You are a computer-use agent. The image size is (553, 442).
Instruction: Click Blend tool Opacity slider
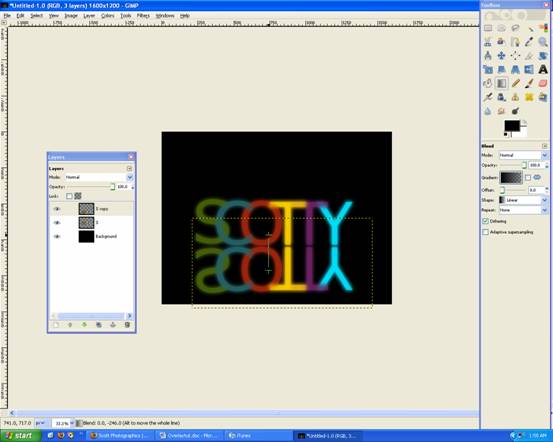[513, 165]
